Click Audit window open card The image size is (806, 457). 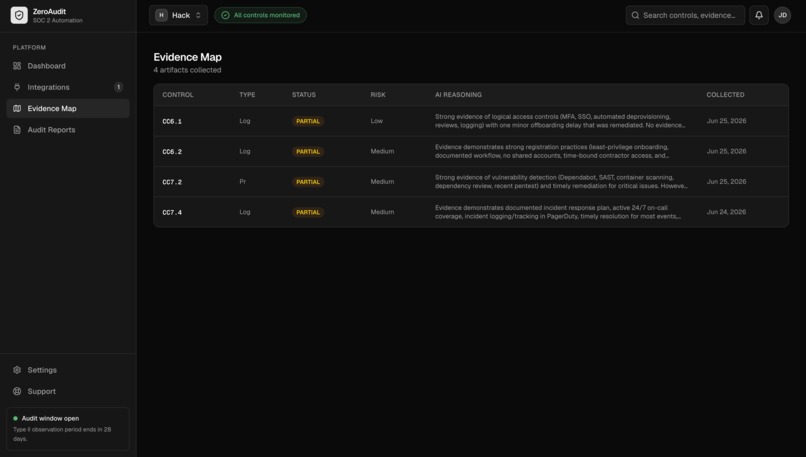[x=68, y=429]
